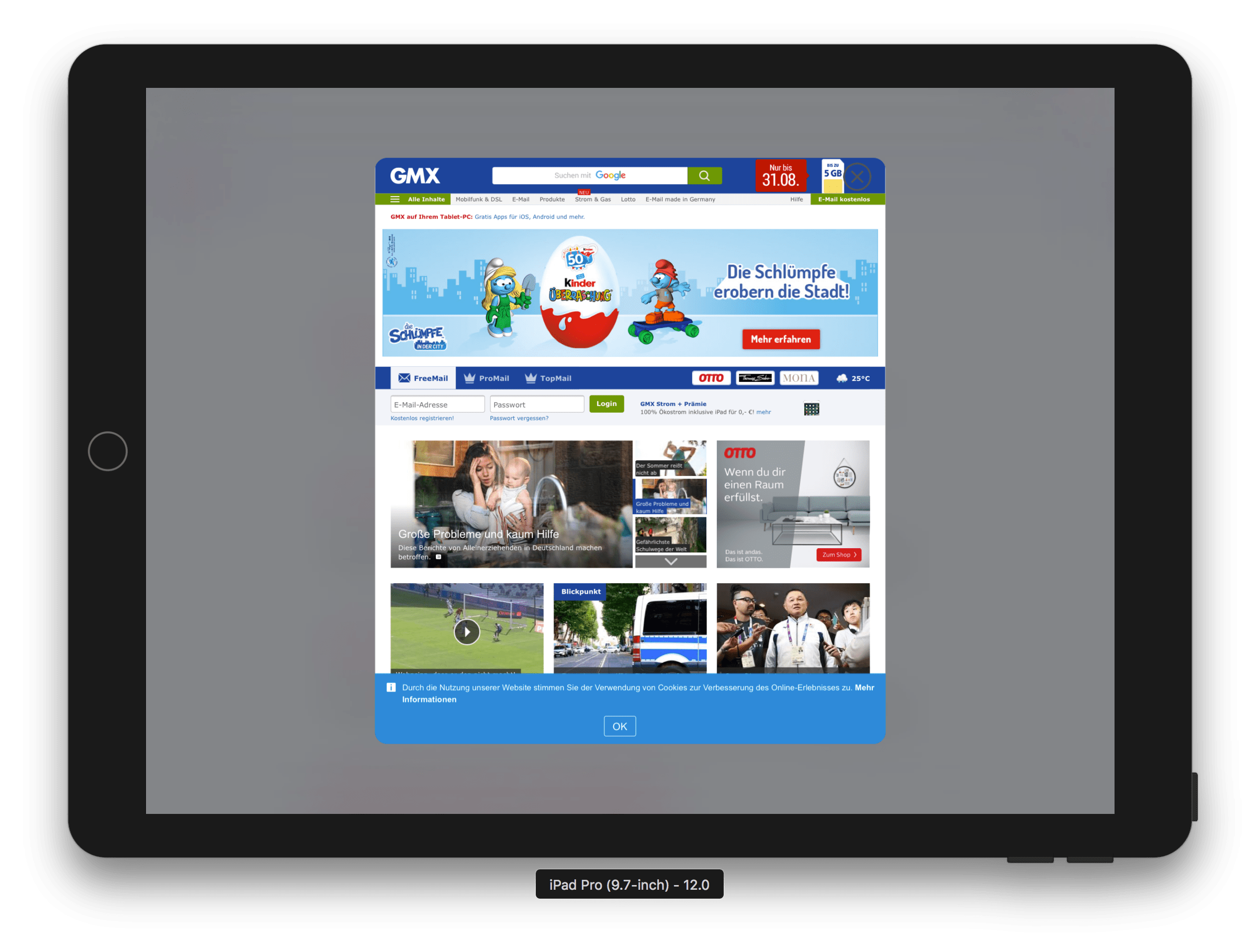The height and width of the screenshot is (952, 1260).
Task: Click the weather cloud icon
Action: (842, 378)
